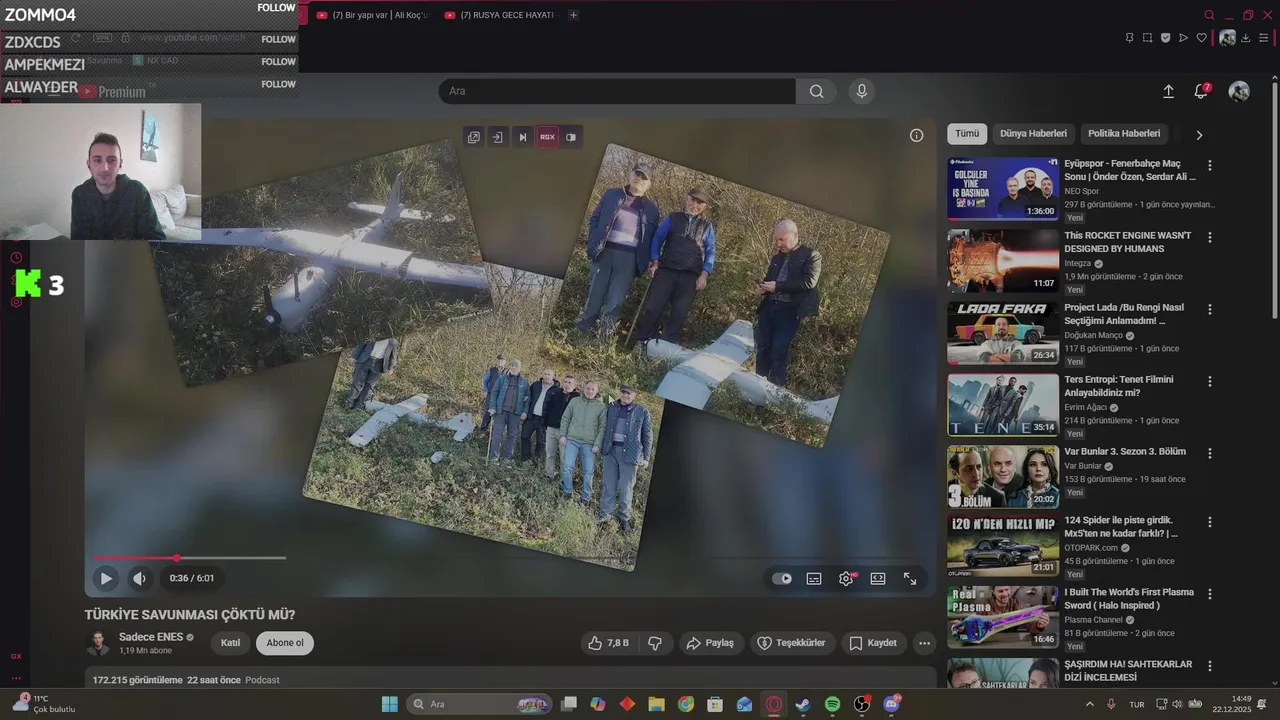The image size is (1280, 720).
Task: Open File Explorer from taskbar
Action: [x=656, y=704]
